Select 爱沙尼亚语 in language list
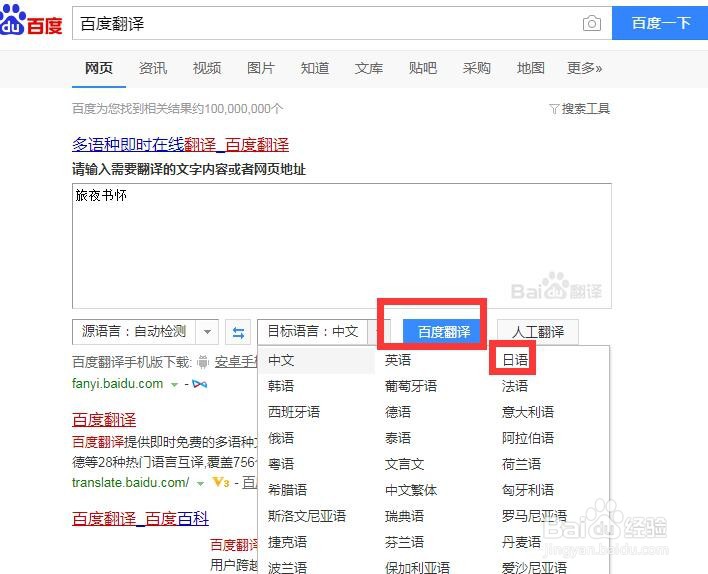This screenshot has width=708, height=574. click(x=534, y=567)
